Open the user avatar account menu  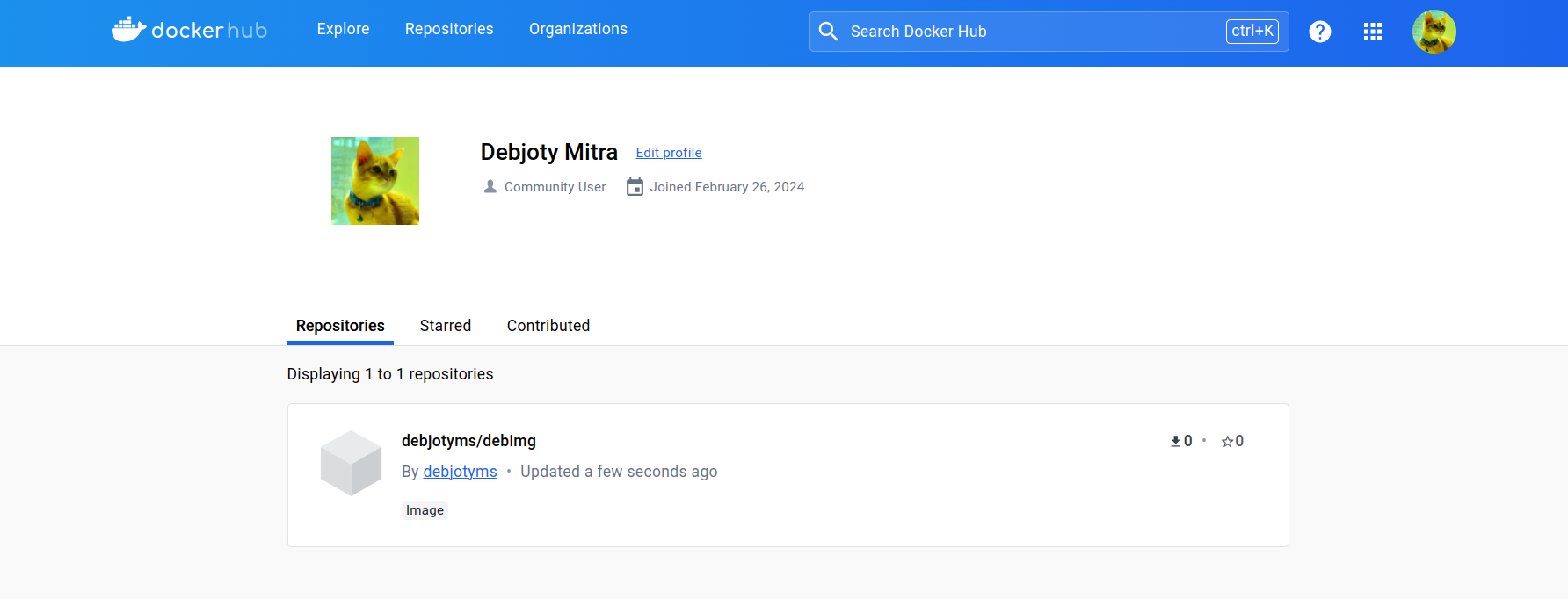(x=1434, y=32)
